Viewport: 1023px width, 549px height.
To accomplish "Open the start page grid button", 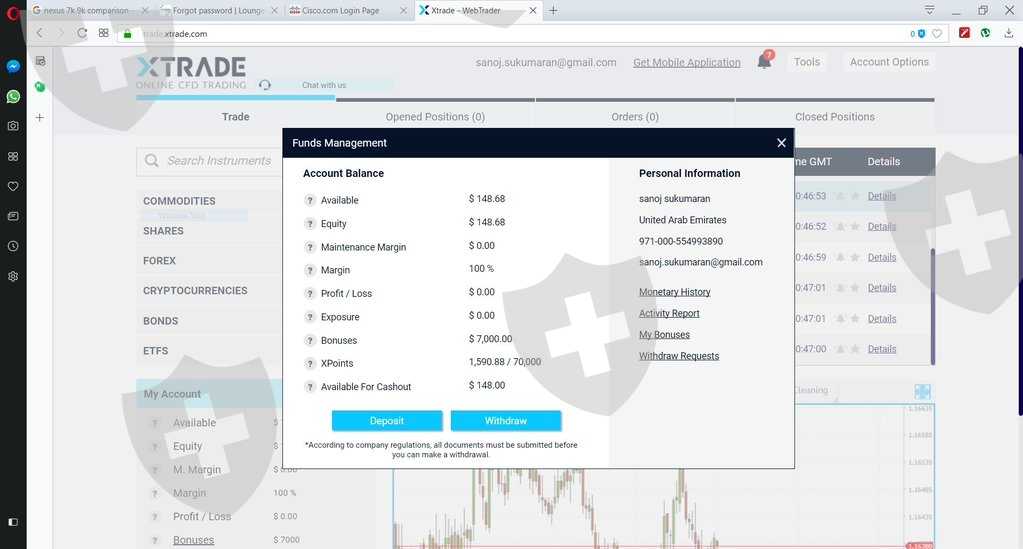I will pyautogui.click(x=104, y=33).
